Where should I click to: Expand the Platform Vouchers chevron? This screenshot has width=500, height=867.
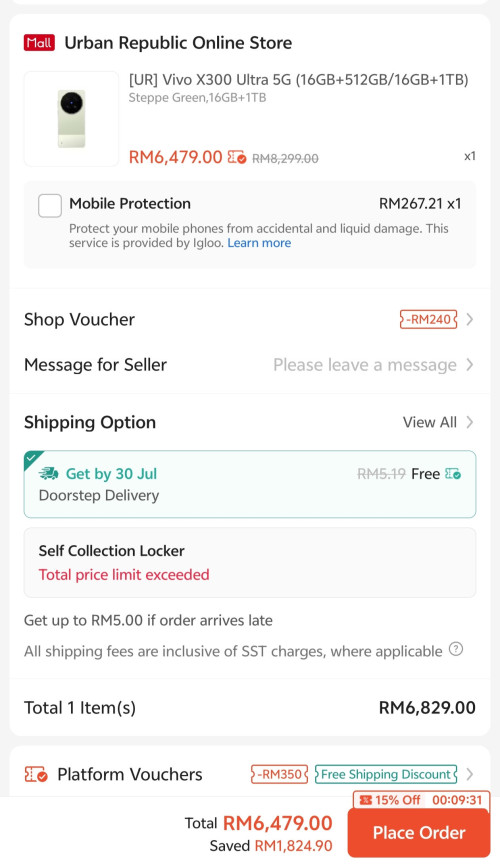coord(470,774)
